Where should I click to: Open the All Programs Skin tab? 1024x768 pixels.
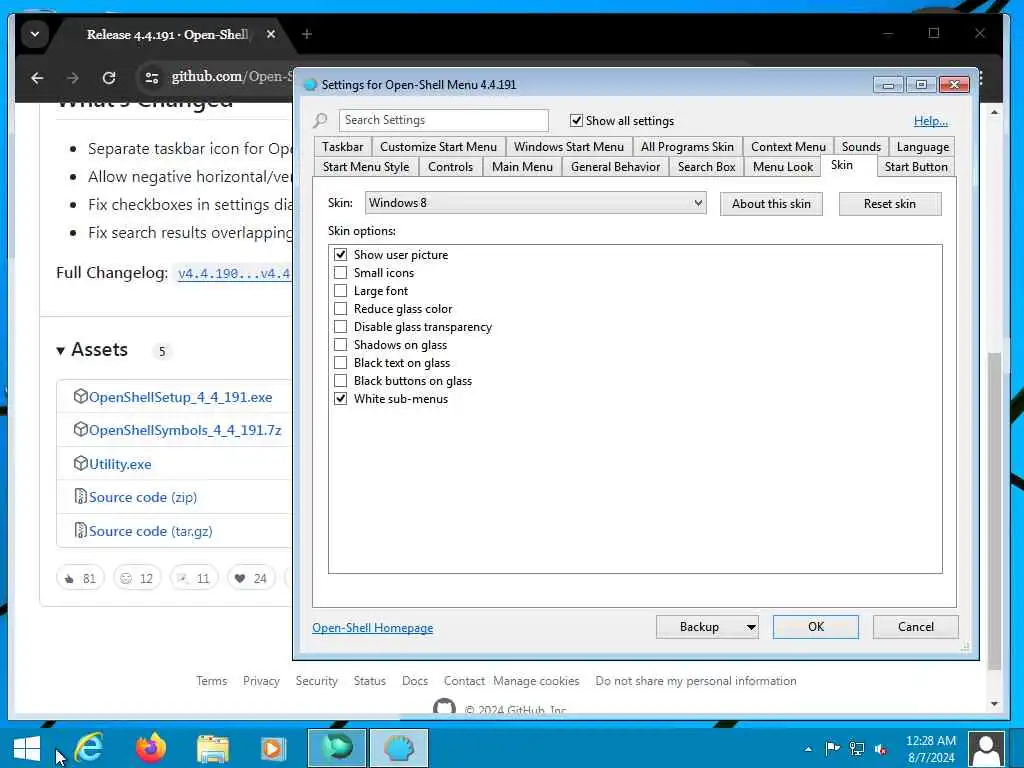pyautogui.click(x=687, y=146)
